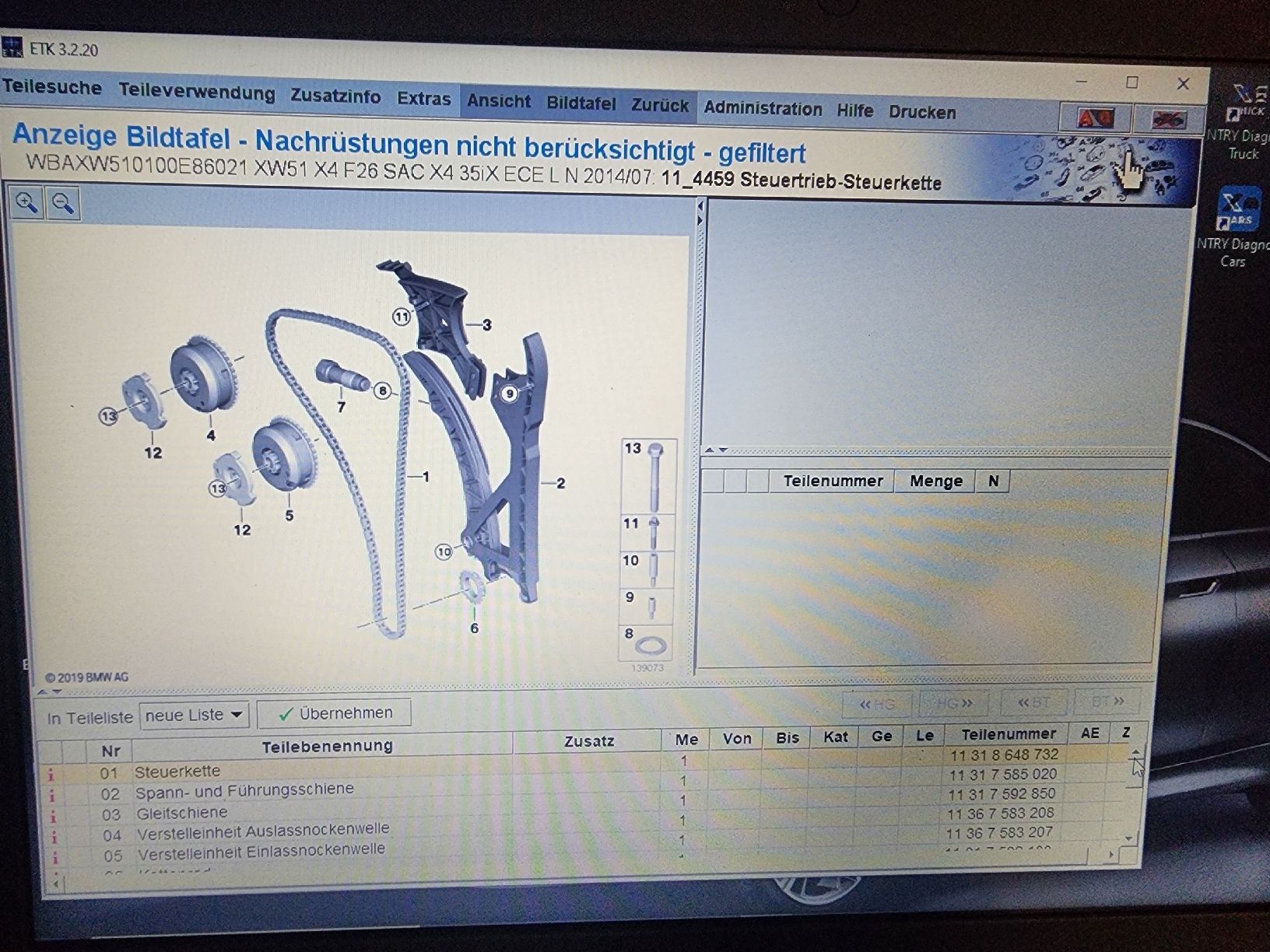Click horizontal scrollbar left arrow of parts list
Screen dimensions: 1270x952
(x=56, y=884)
